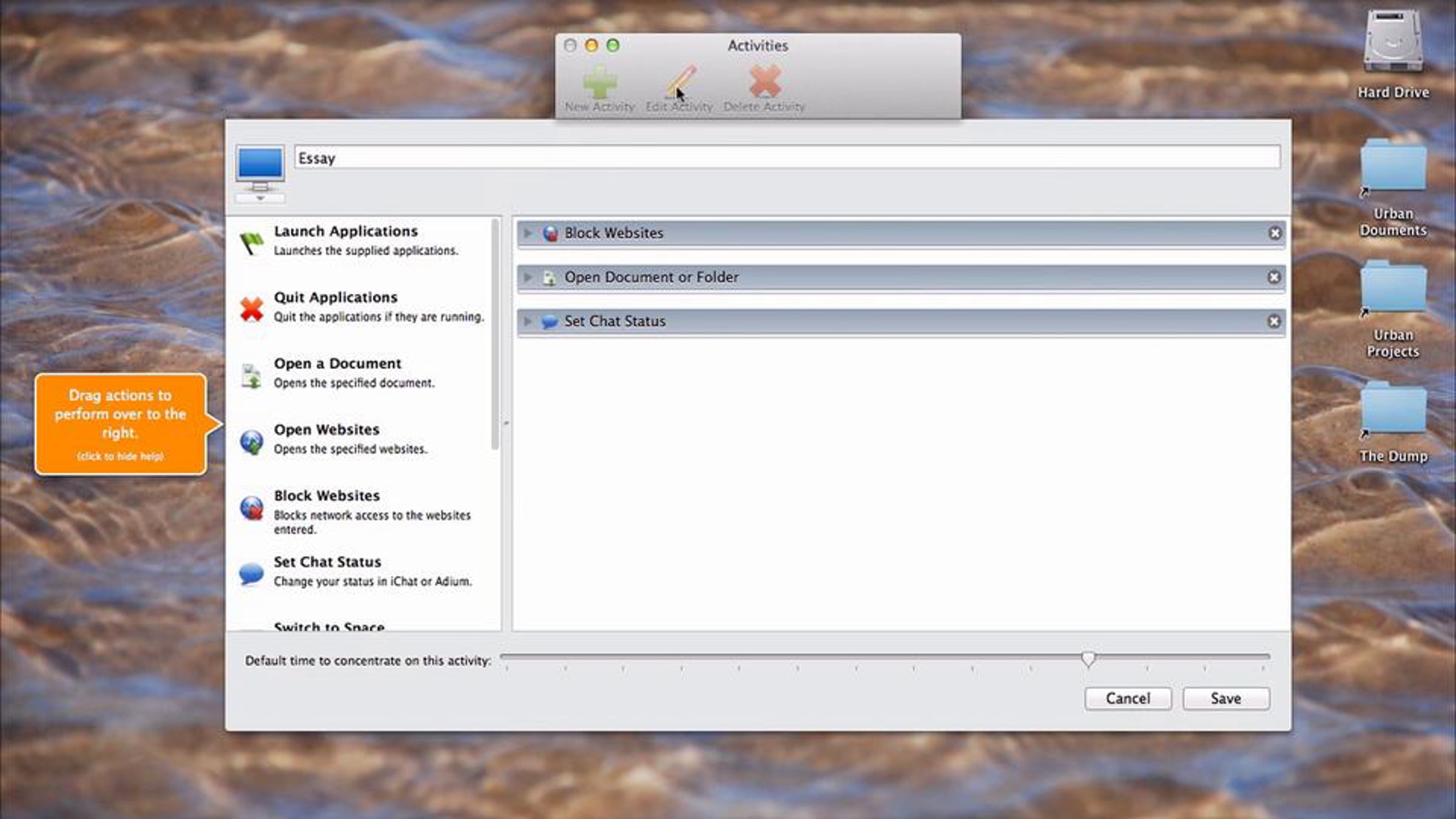Image resolution: width=1456 pixels, height=819 pixels.
Task: Select the Open Websites globe icon
Action: (x=251, y=442)
